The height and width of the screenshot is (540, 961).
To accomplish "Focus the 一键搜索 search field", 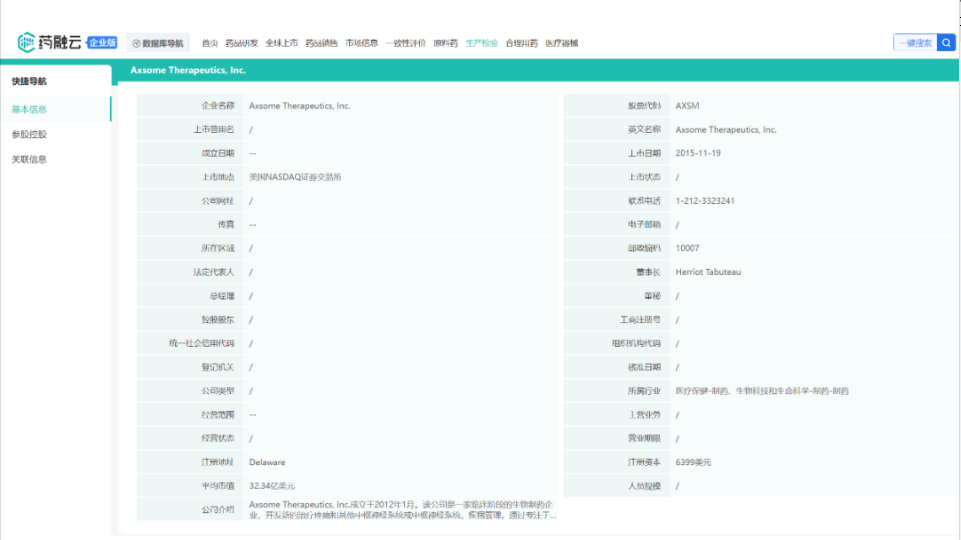I will click(915, 43).
